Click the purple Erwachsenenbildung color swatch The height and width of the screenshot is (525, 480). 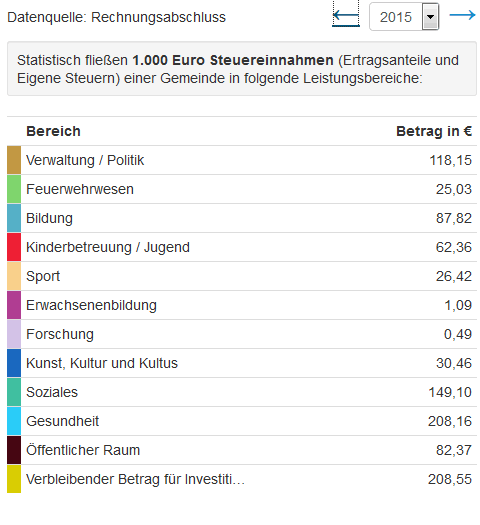pyautogui.click(x=14, y=305)
